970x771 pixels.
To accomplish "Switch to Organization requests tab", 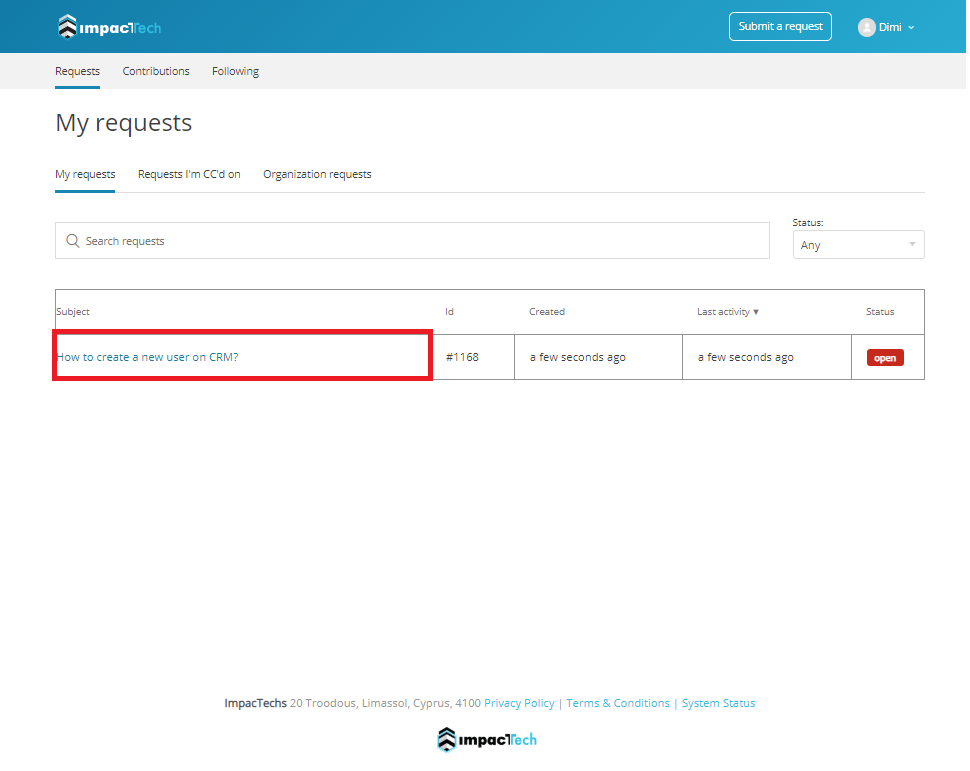I will (317, 174).
